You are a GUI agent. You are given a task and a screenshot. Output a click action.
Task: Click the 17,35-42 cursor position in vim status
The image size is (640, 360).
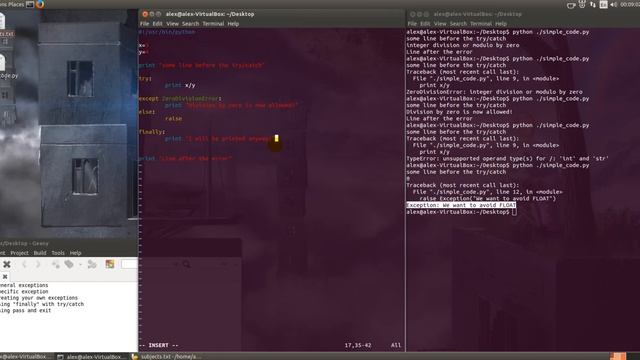pyautogui.click(x=358, y=345)
